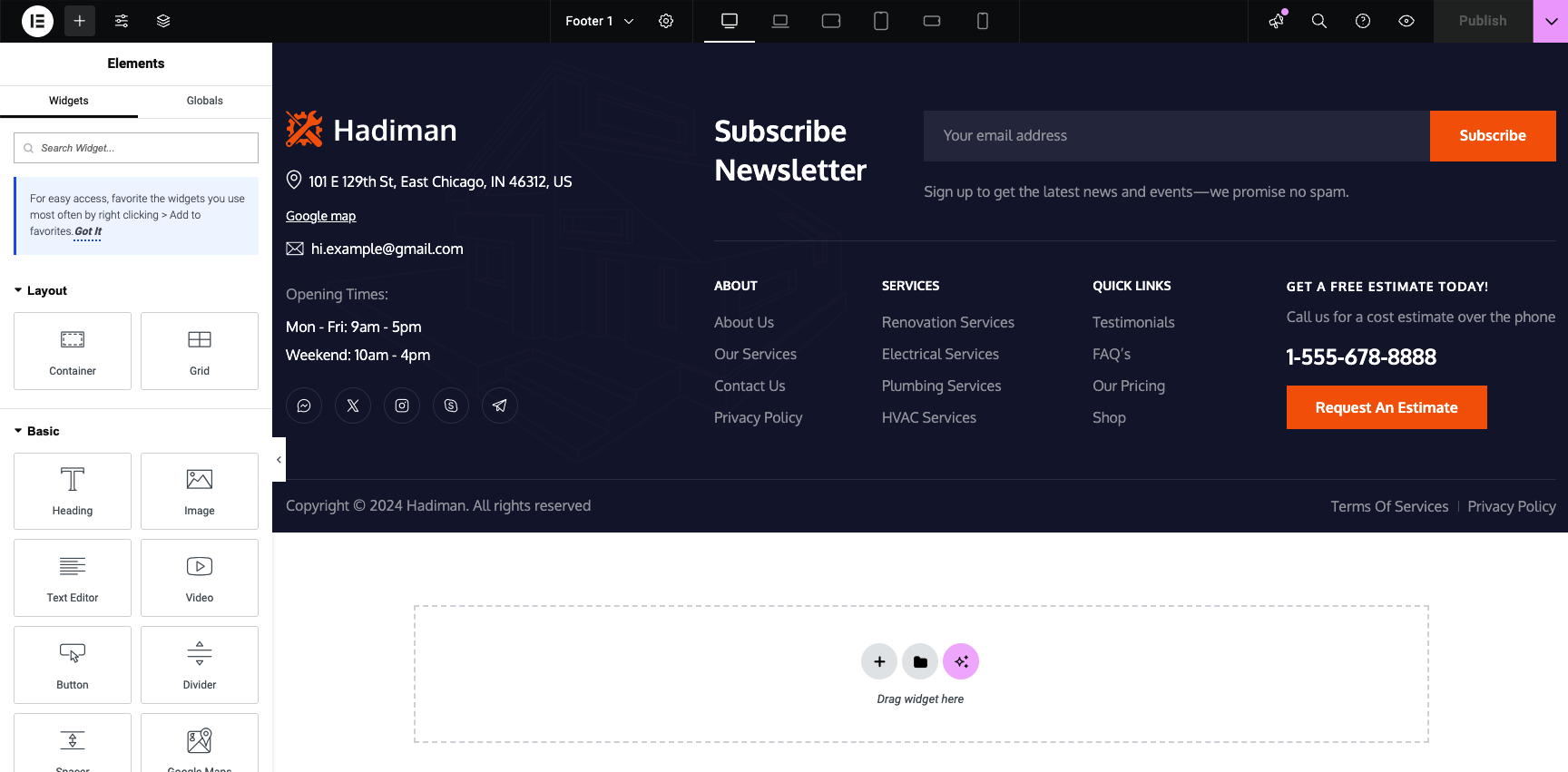Viewport: 1568px width, 772px height.
Task: Open the Publish options arrow
Action: (1551, 21)
